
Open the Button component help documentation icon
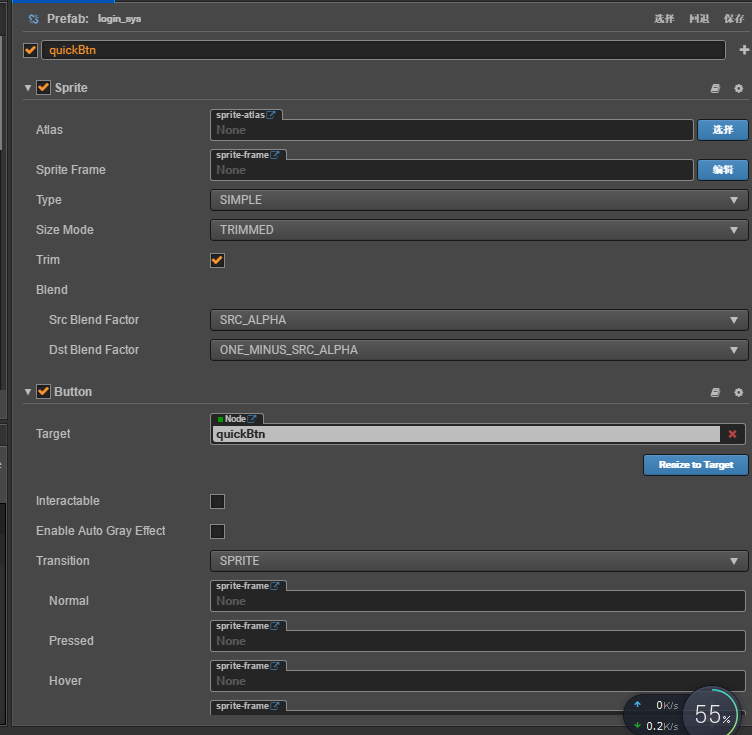(x=715, y=392)
